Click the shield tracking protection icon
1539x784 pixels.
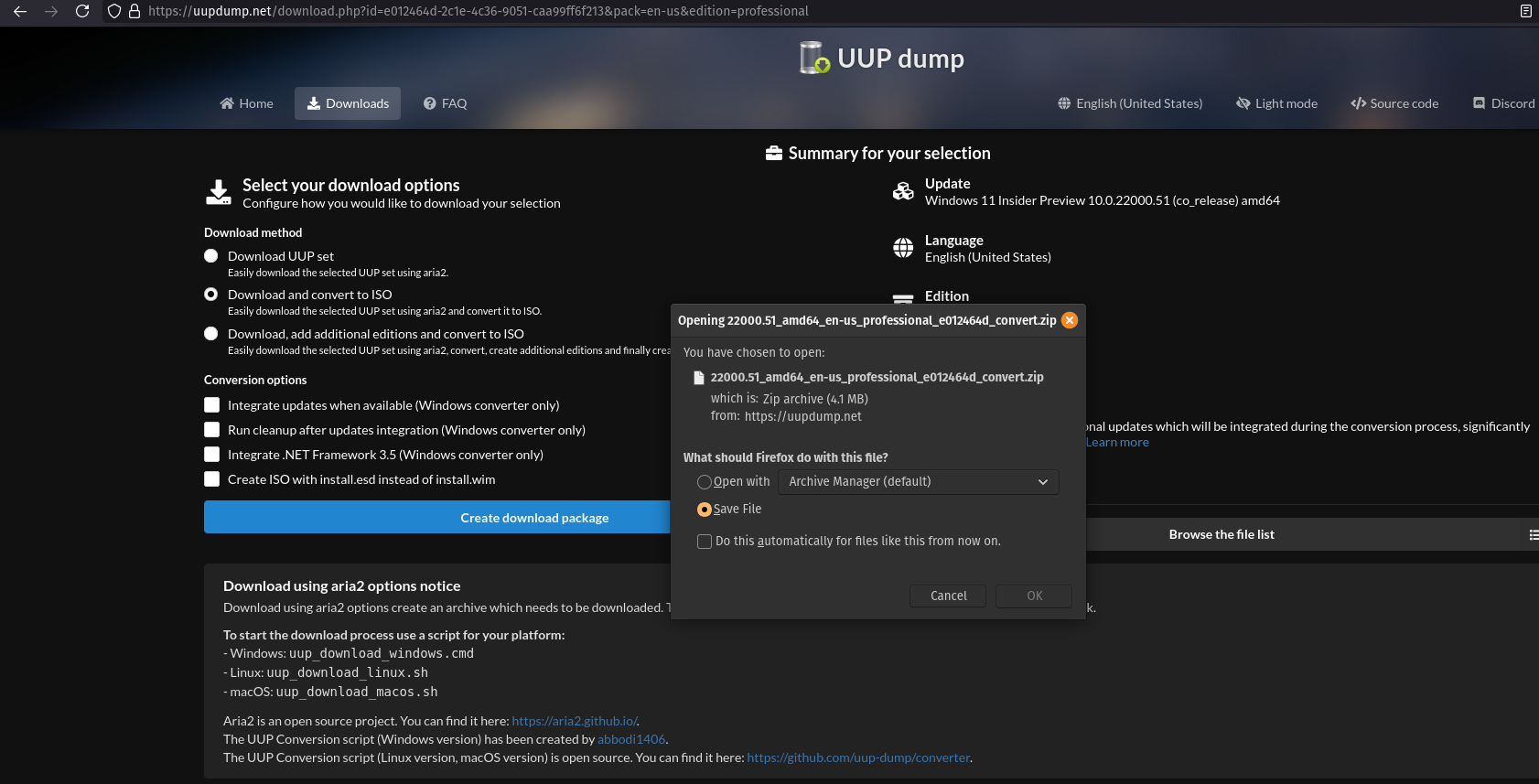pyautogui.click(x=114, y=11)
